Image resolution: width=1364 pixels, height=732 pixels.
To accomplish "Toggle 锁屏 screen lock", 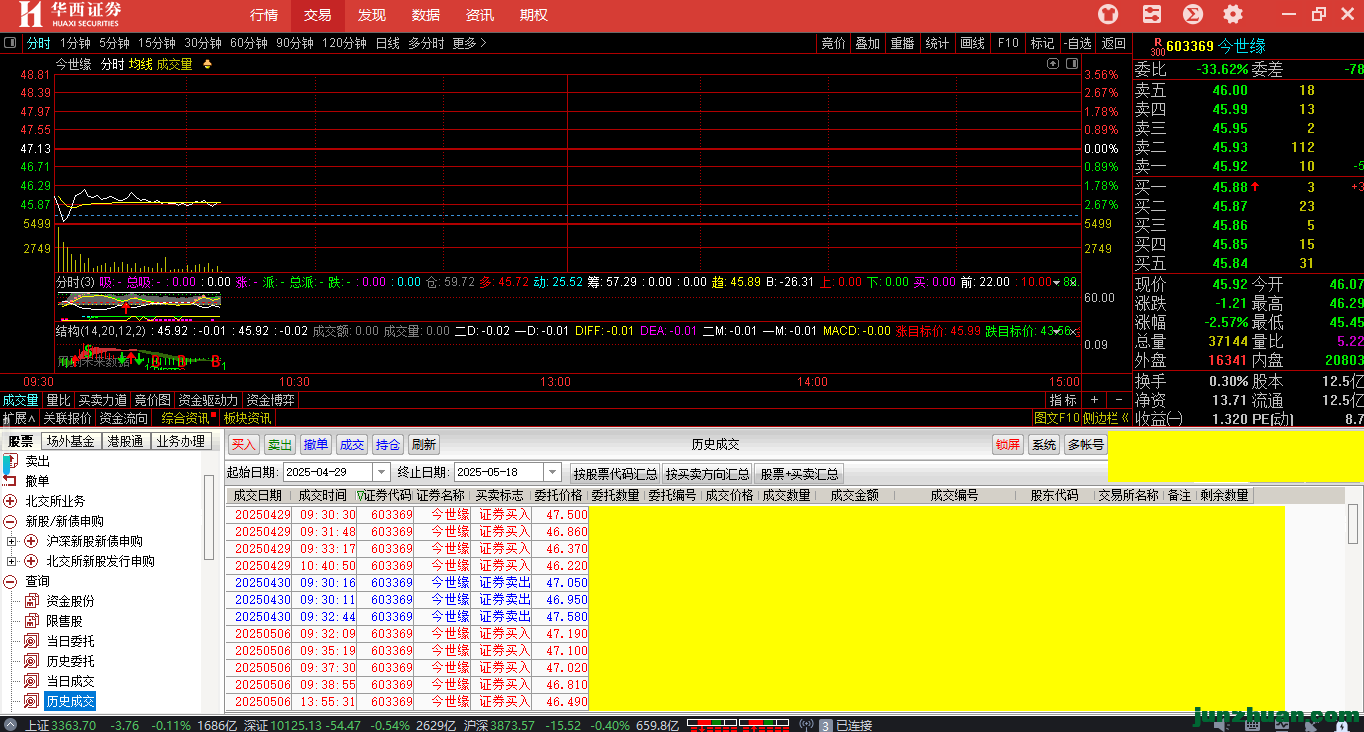I will tap(1007, 445).
